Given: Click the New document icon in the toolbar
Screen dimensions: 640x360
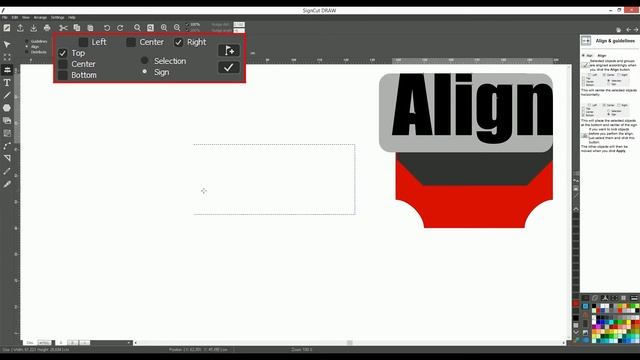Looking at the screenshot, I should point(7,28).
